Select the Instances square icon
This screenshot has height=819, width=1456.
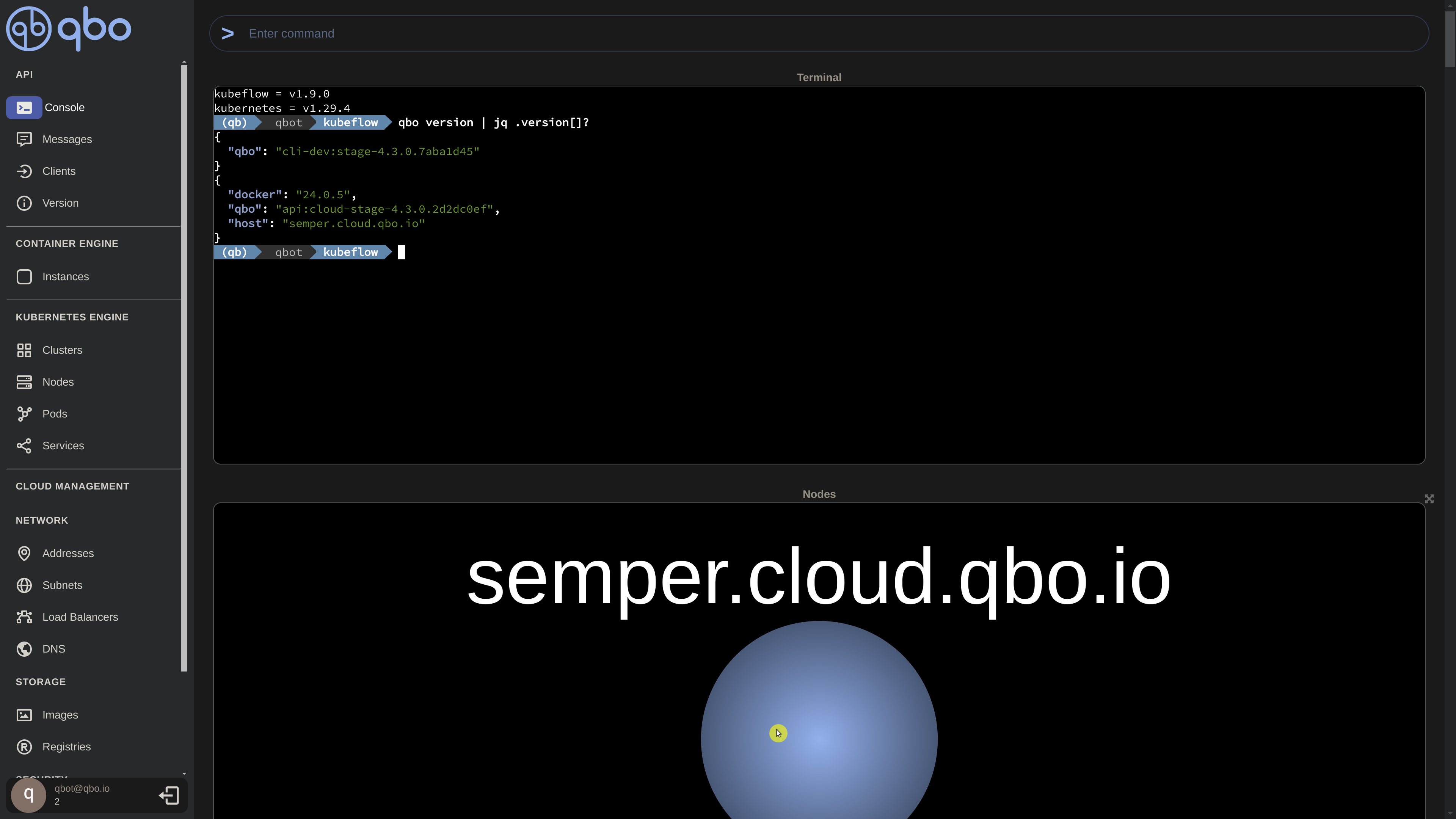pos(24,276)
